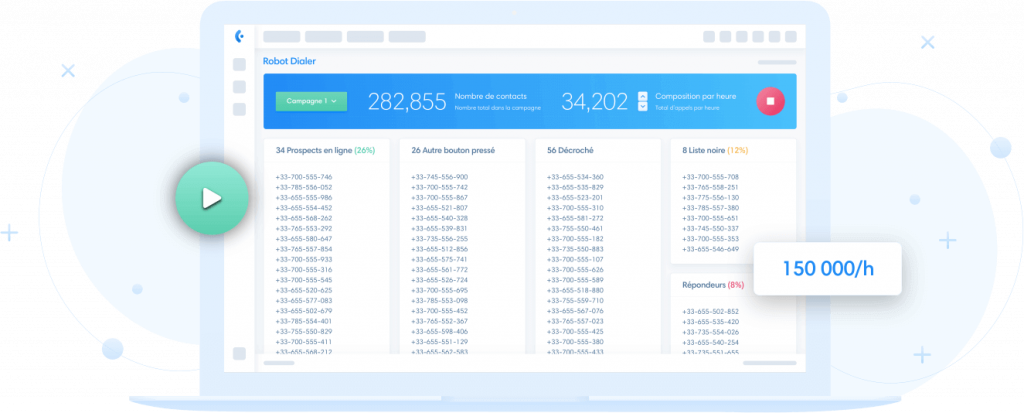The height and width of the screenshot is (413, 1024).
Task: Select number +33-655-540-328
Action: [x=440, y=218]
